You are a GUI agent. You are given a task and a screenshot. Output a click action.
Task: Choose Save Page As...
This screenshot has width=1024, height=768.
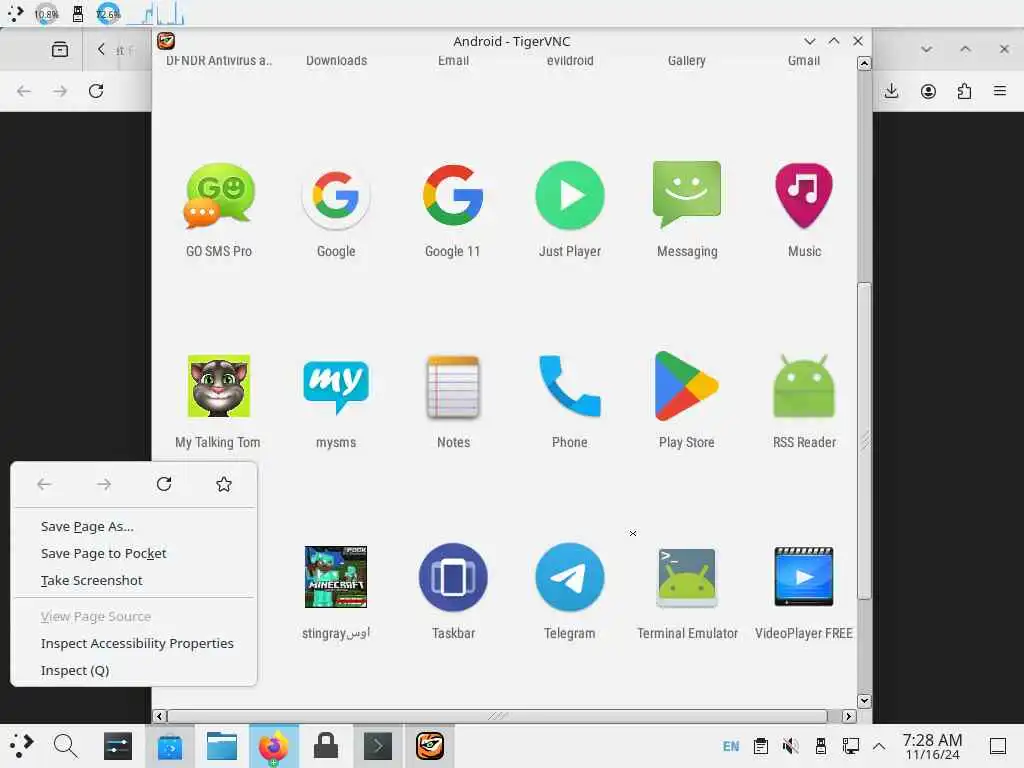click(135, 526)
